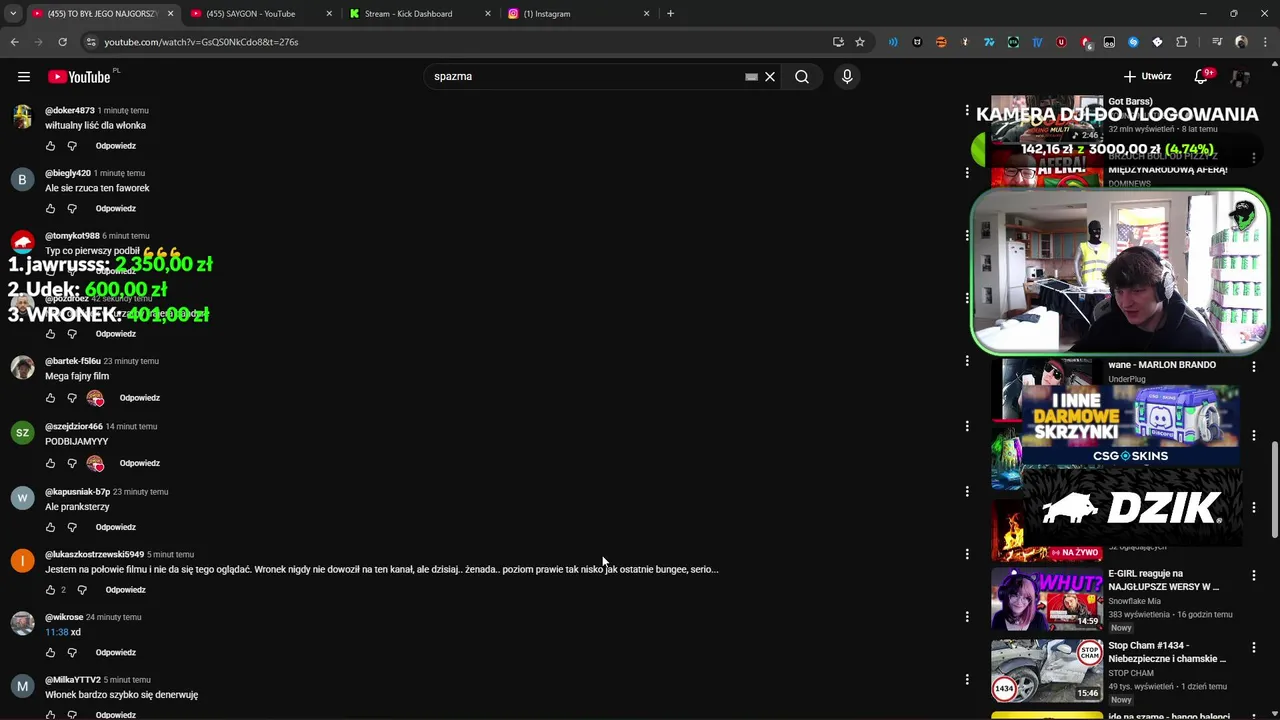Open the YouTube hamburger guide menu
This screenshot has height=720, width=1280.
[24, 76]
